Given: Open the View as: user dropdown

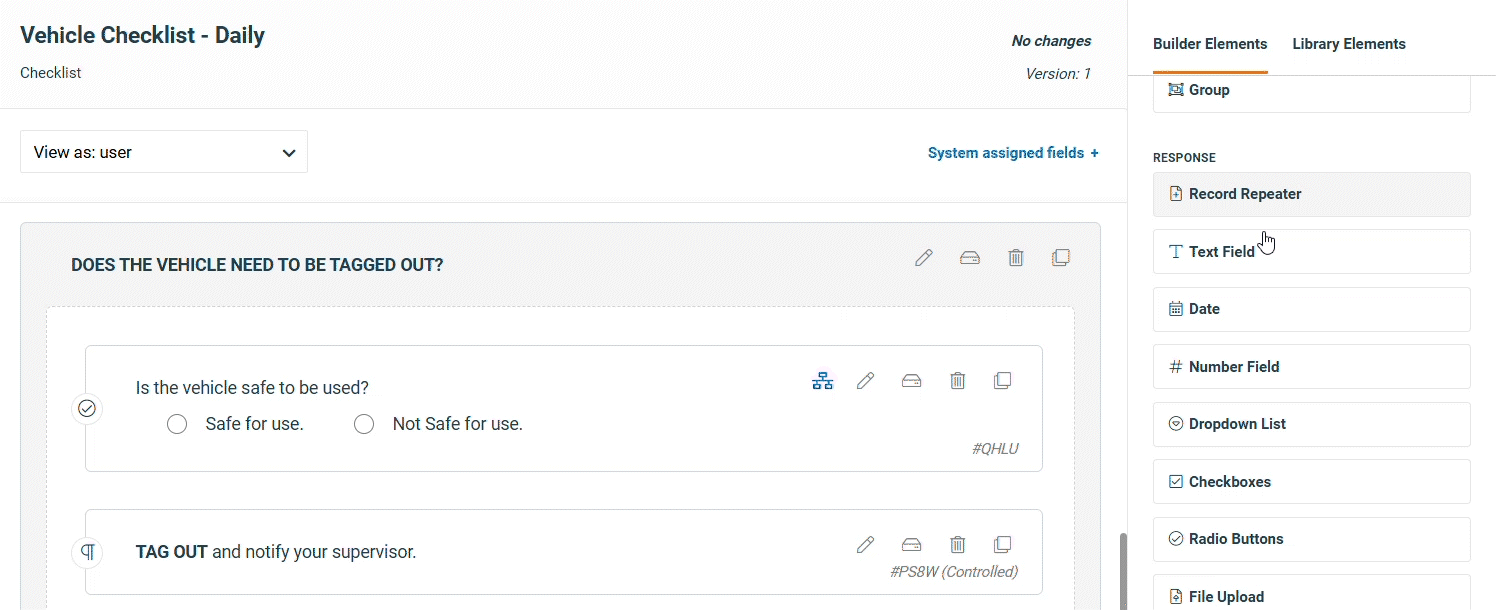Looking at the screenshot, I should coord(164,153).
